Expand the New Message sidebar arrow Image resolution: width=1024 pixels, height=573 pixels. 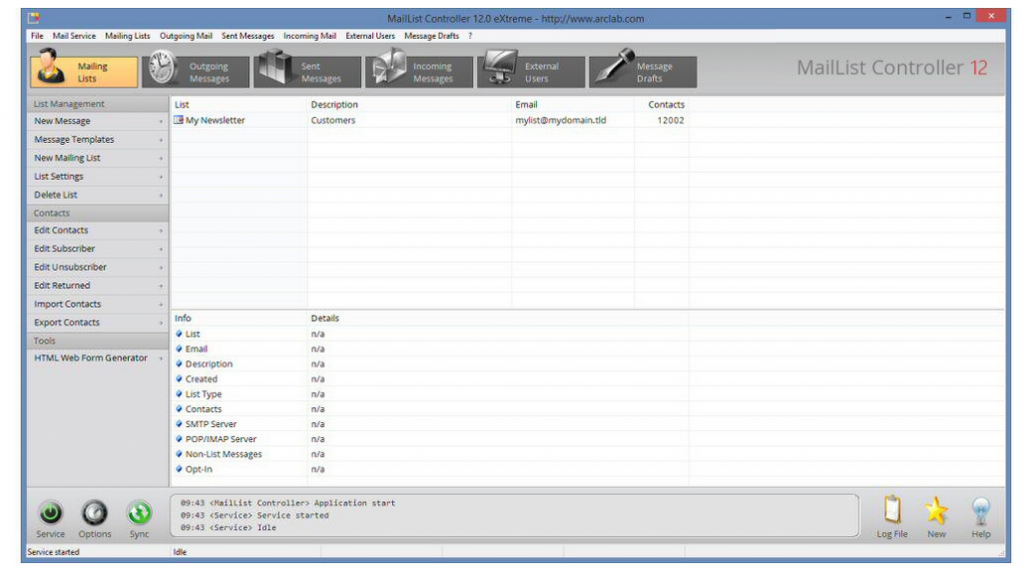(x=161, y=122)
